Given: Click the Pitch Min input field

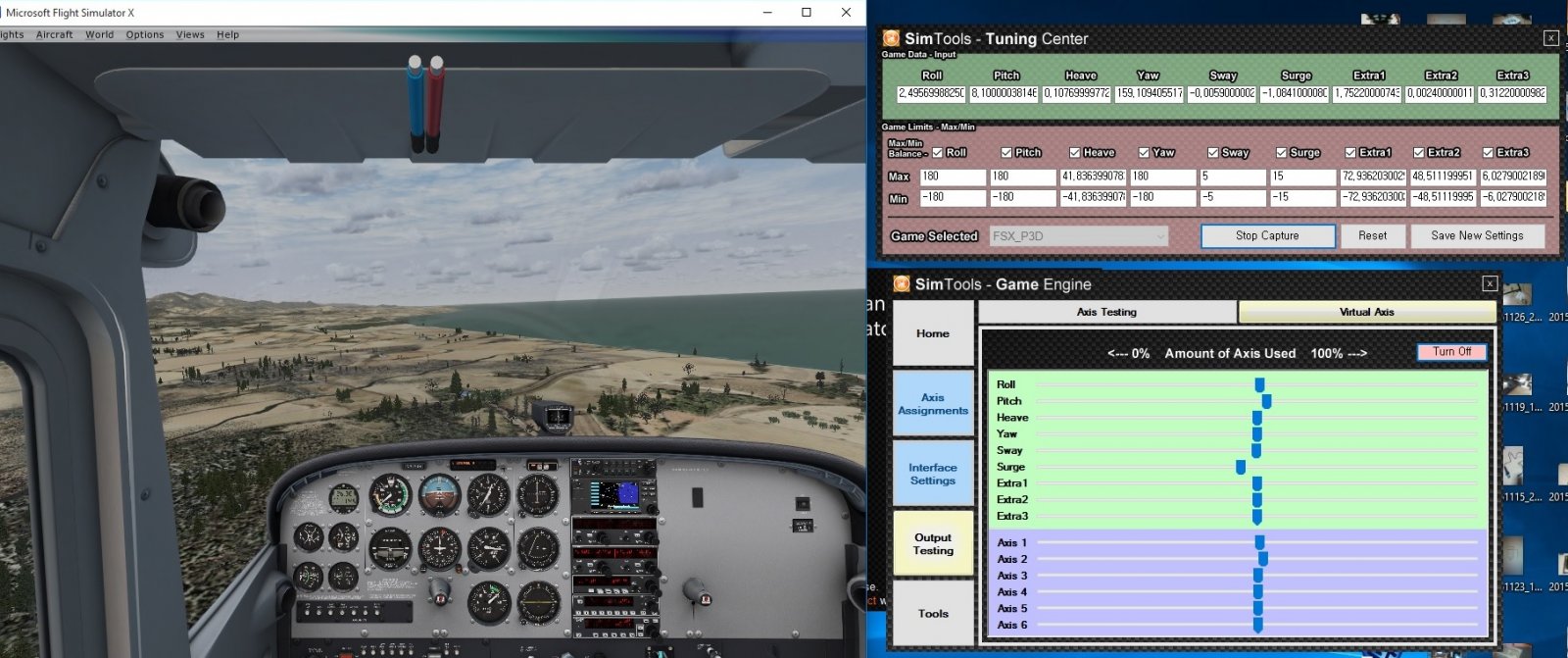Looking at the screenshot, I should (1022, 197).
